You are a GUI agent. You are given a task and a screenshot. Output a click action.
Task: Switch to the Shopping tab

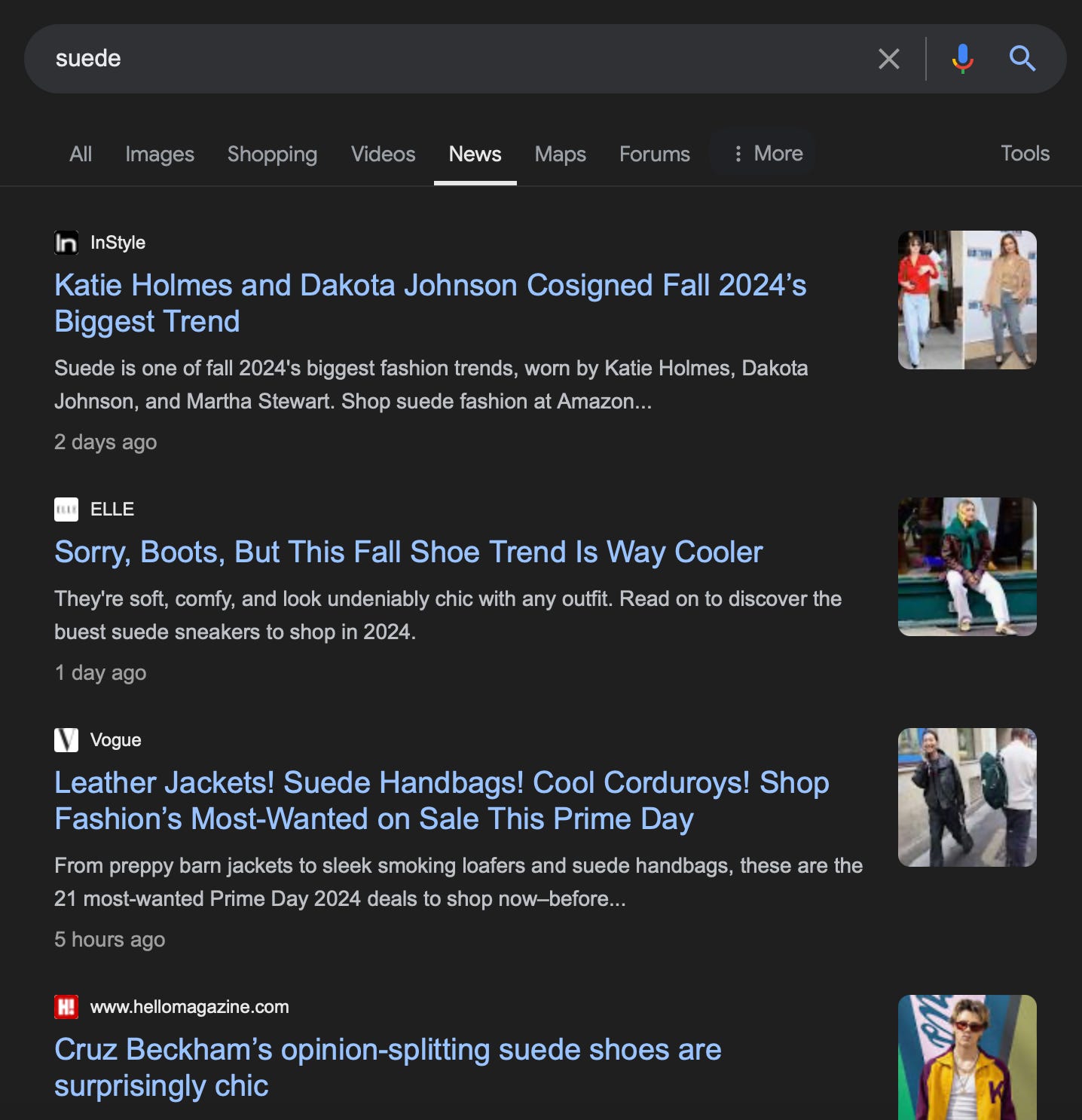pyautogui.click(x=272, y=154)
